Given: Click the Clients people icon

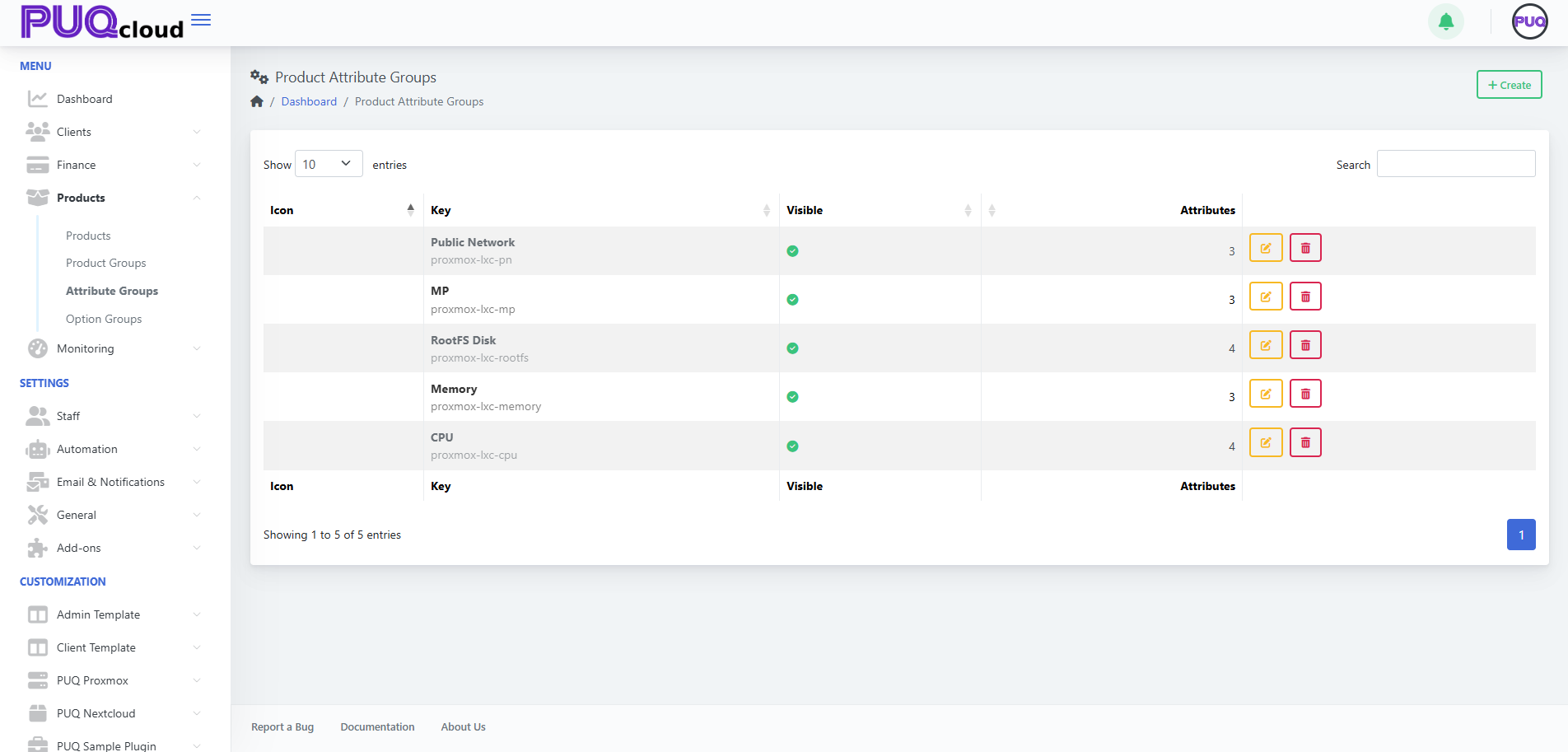Looking at the screenshot, I should pyautogui.click(x=38, y=132).
